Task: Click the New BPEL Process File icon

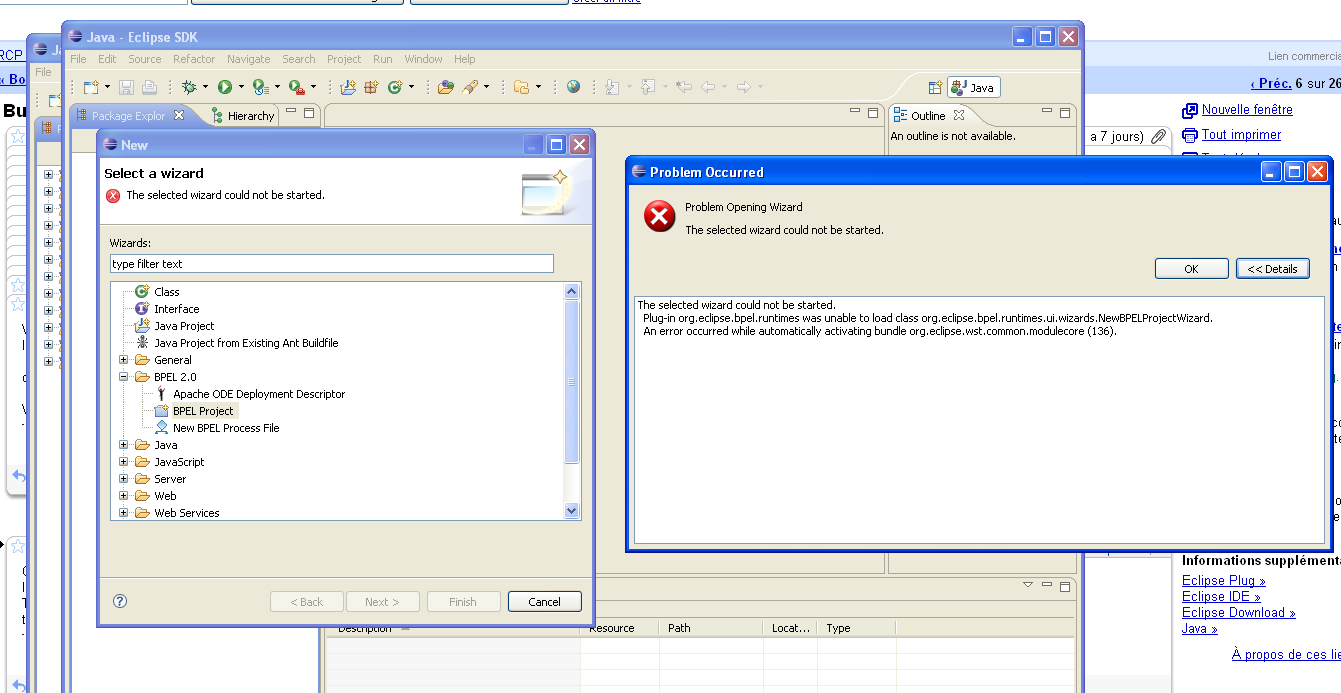Action: [x=162, y=428]
